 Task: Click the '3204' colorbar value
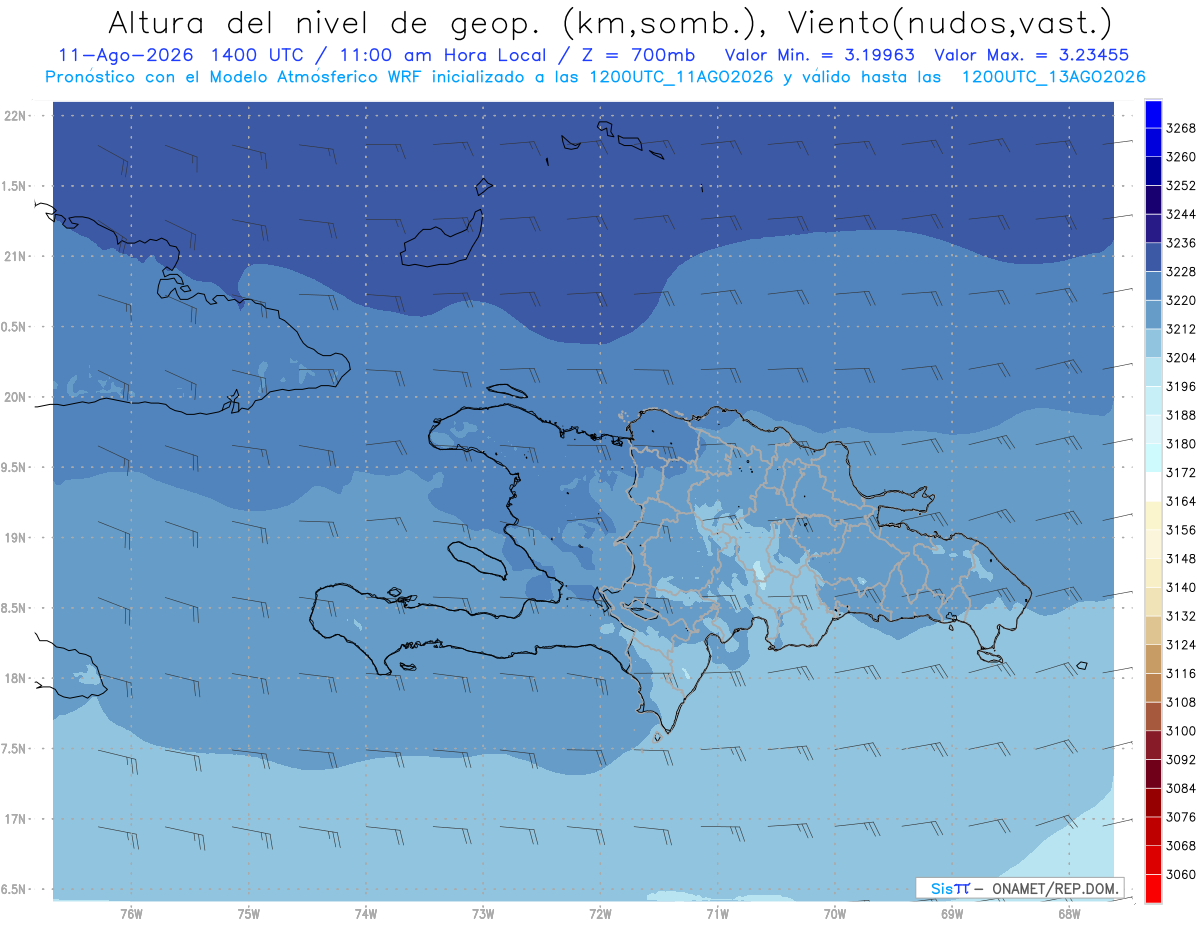1181,358
